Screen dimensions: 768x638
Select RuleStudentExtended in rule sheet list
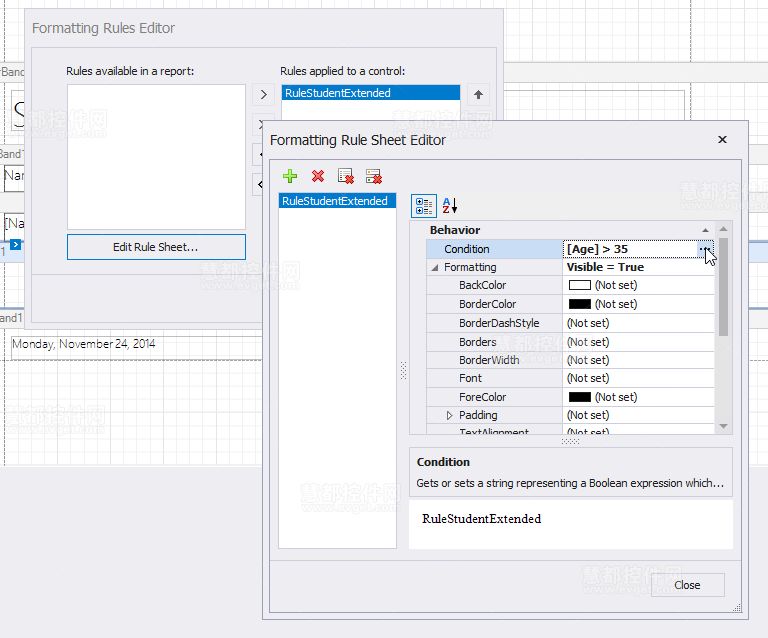click(337, 201)
